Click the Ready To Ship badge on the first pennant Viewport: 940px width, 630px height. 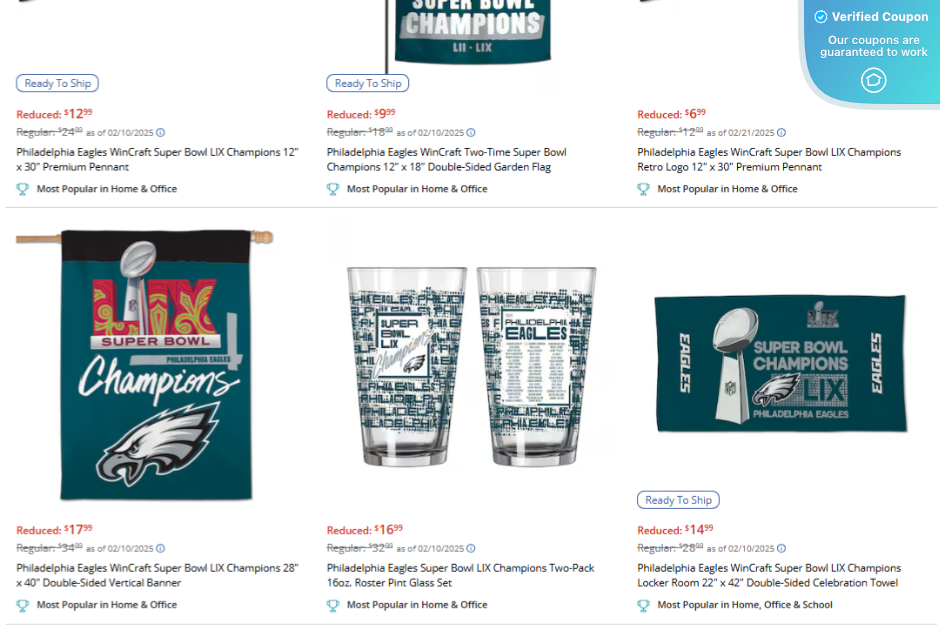tap(57, 83)
